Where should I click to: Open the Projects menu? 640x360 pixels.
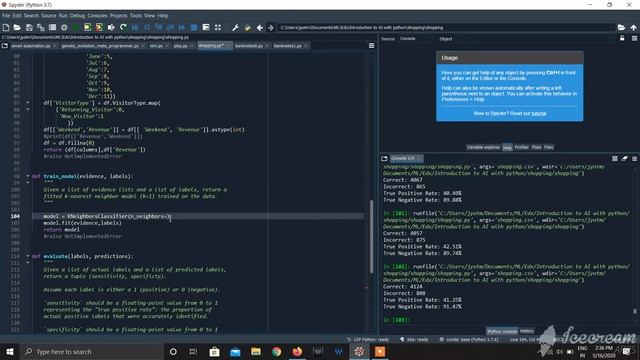tap(118, 16)
